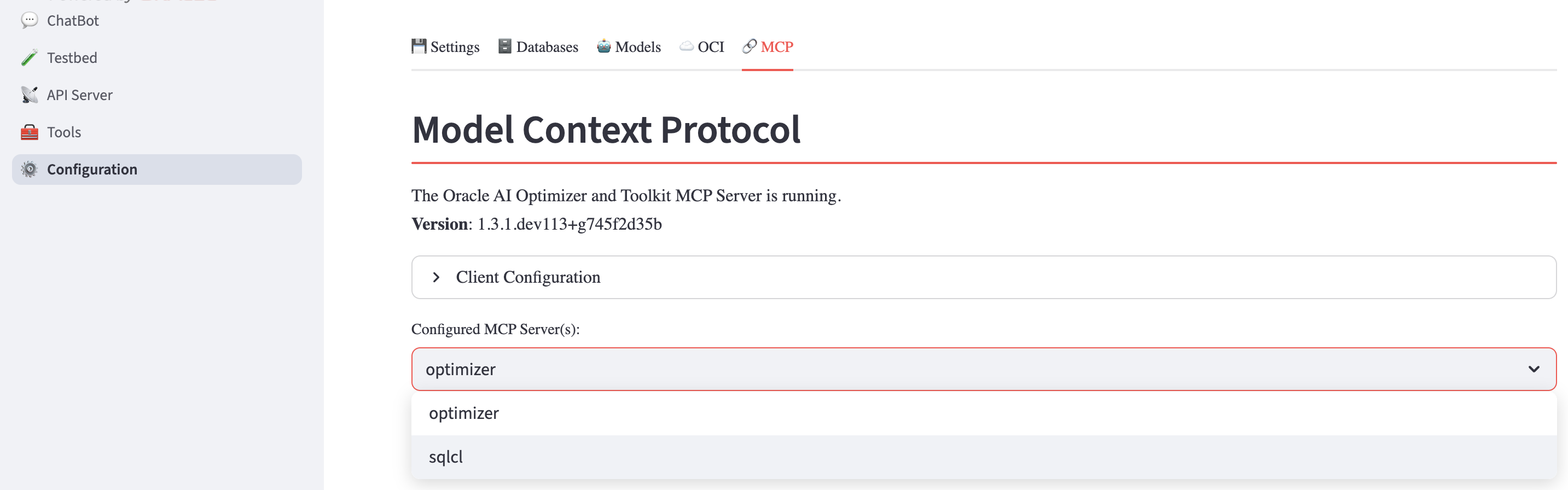
Task: Choose optimizer in the dropdown options
Action: [x=464, y=413]
